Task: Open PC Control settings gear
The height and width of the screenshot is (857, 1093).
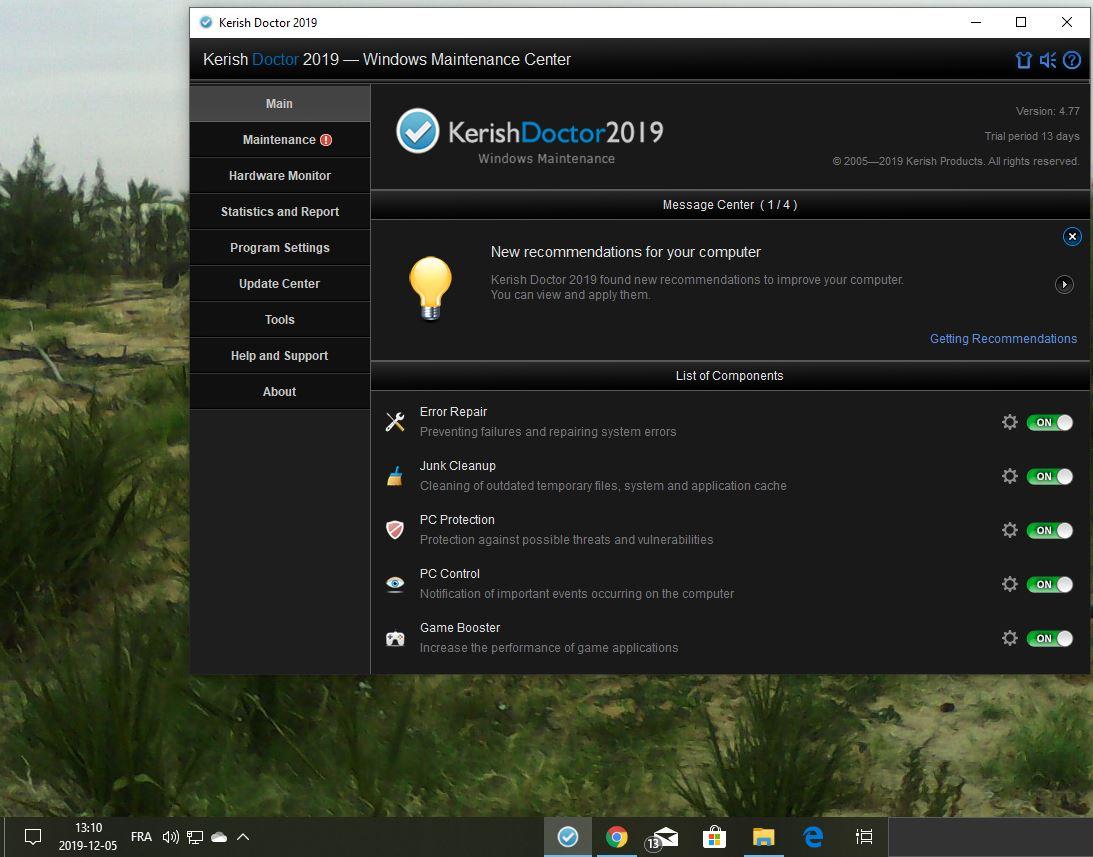Action: 1009,584
